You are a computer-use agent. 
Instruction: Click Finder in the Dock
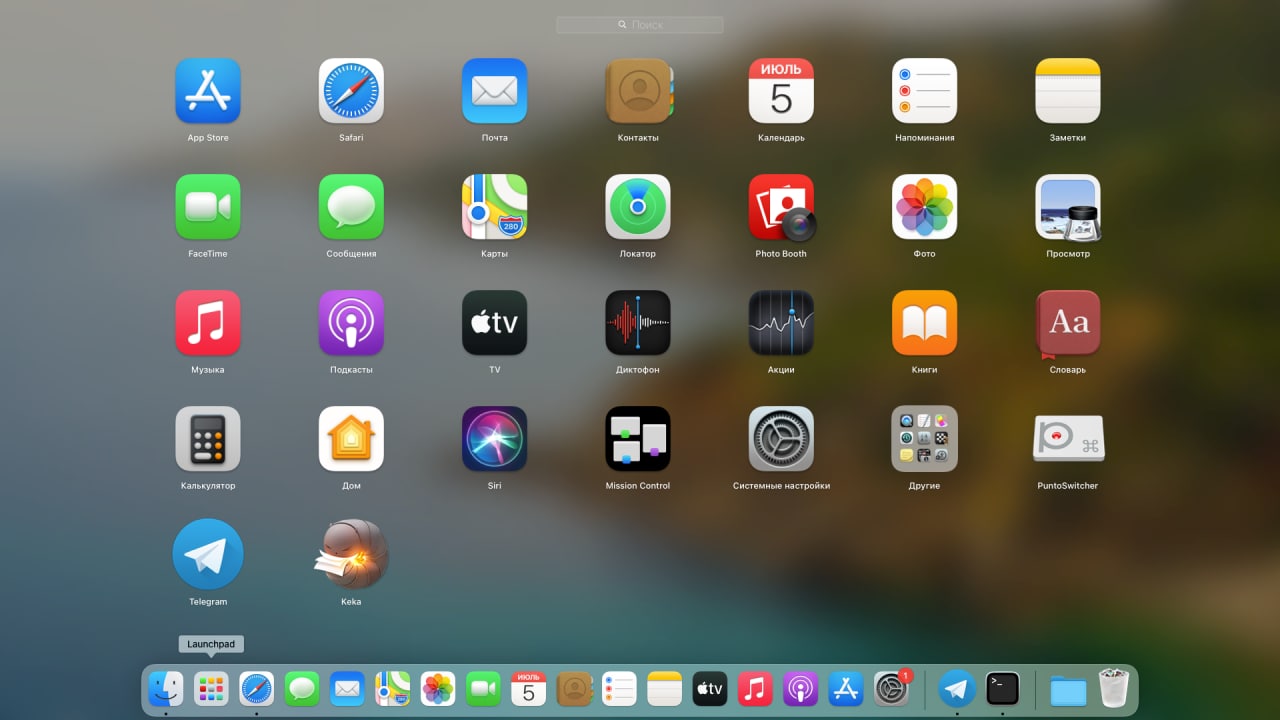(x=165, y=688)
